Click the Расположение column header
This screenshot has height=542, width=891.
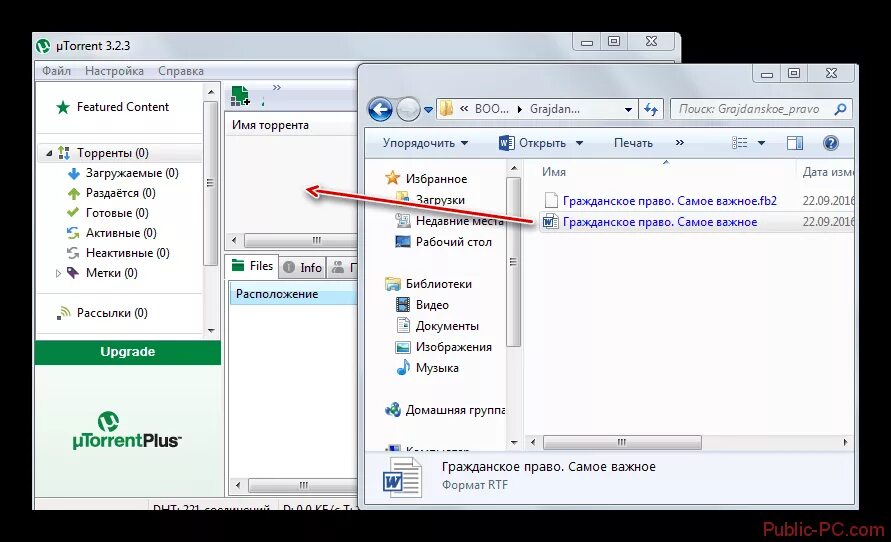click(x=277, y=294)
